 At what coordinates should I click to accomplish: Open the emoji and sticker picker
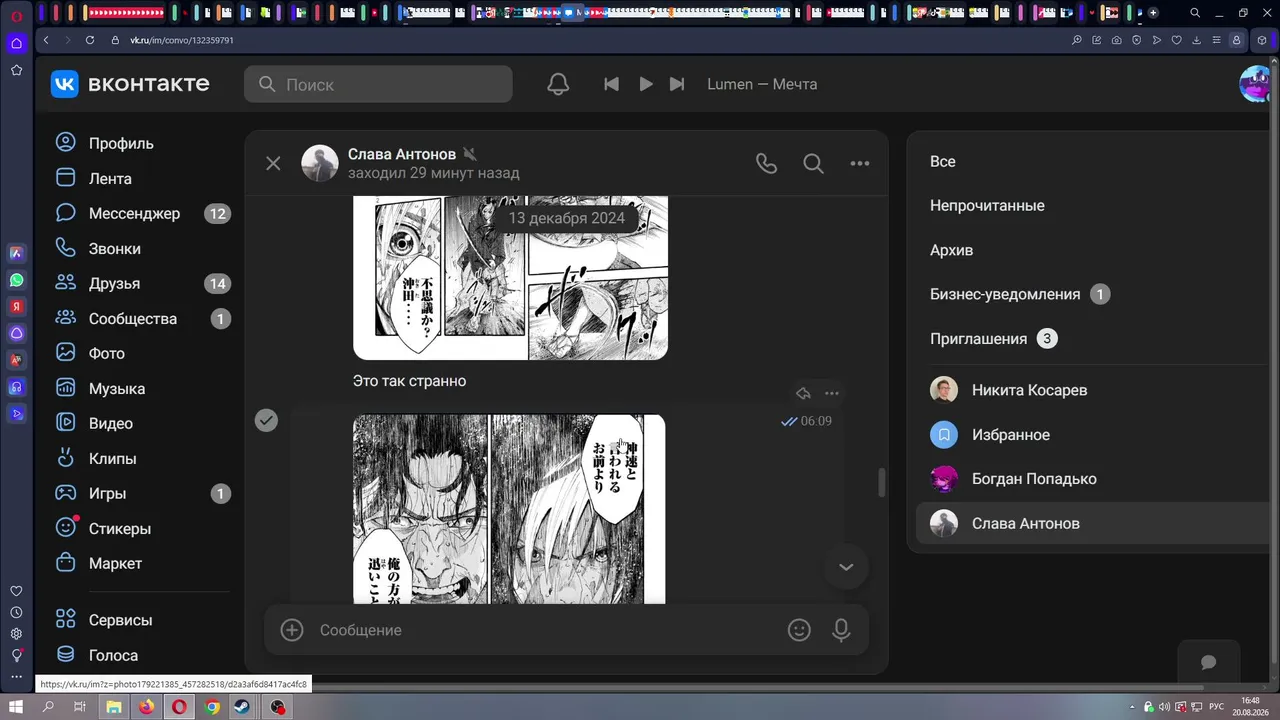coord(799,630)
